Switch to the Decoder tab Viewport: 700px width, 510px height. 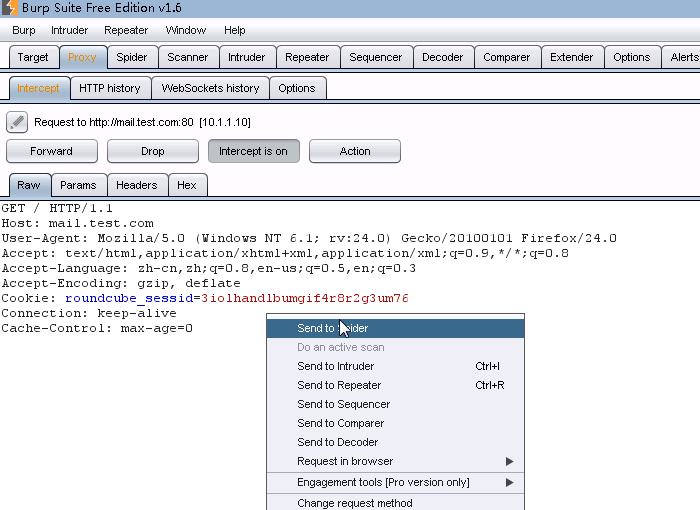pos(442,57)
